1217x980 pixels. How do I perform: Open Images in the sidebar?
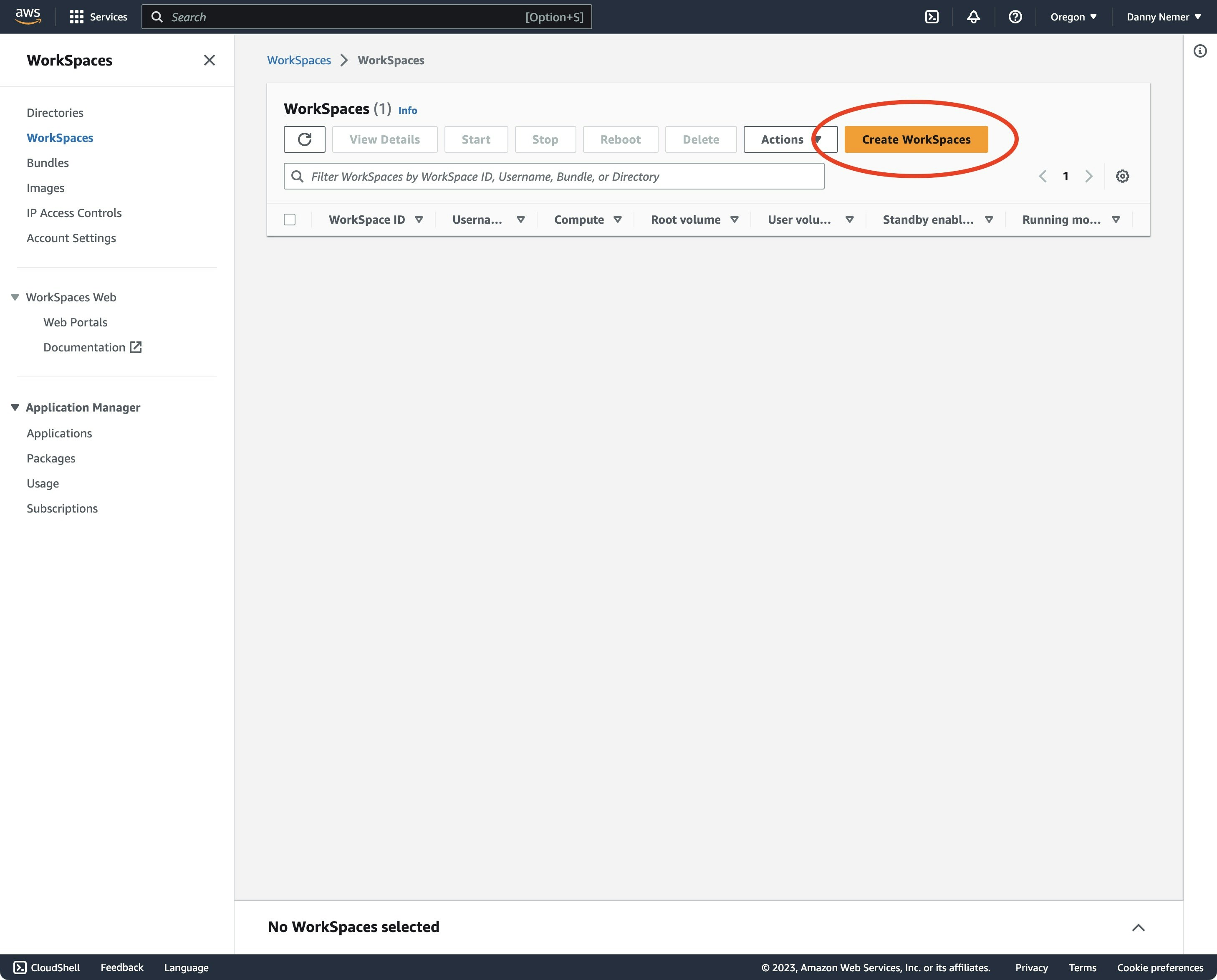[x=45, y=187]
